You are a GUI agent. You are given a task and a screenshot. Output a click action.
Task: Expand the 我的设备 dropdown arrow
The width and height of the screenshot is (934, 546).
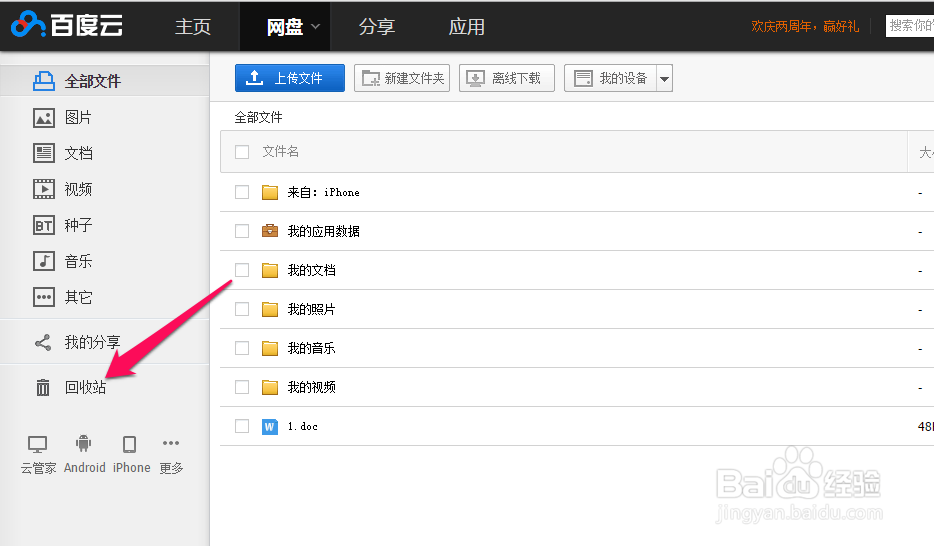tap(664, 79)
